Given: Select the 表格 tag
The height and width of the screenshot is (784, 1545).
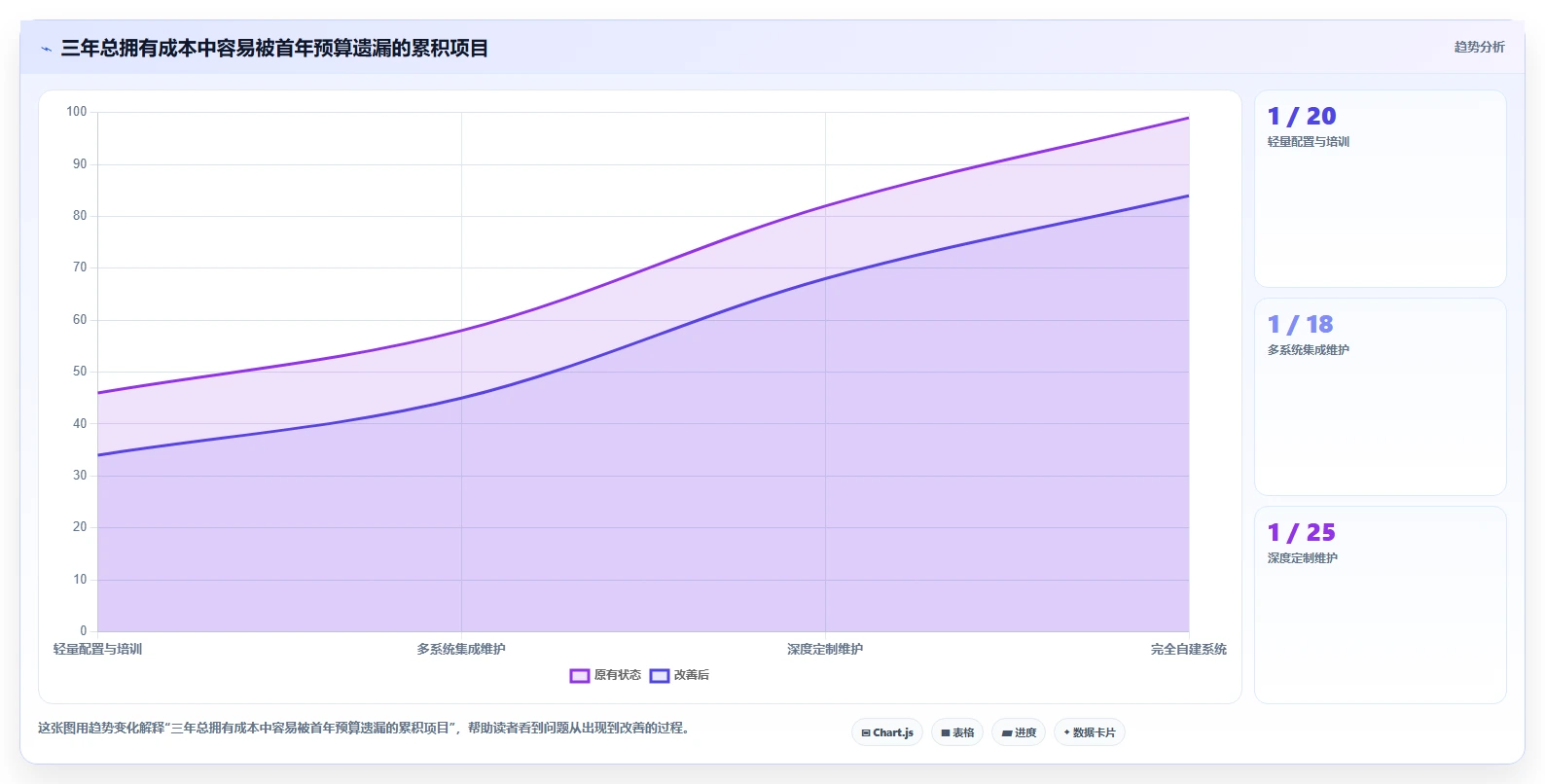Looking at the screenshot, I should [957, 732].
